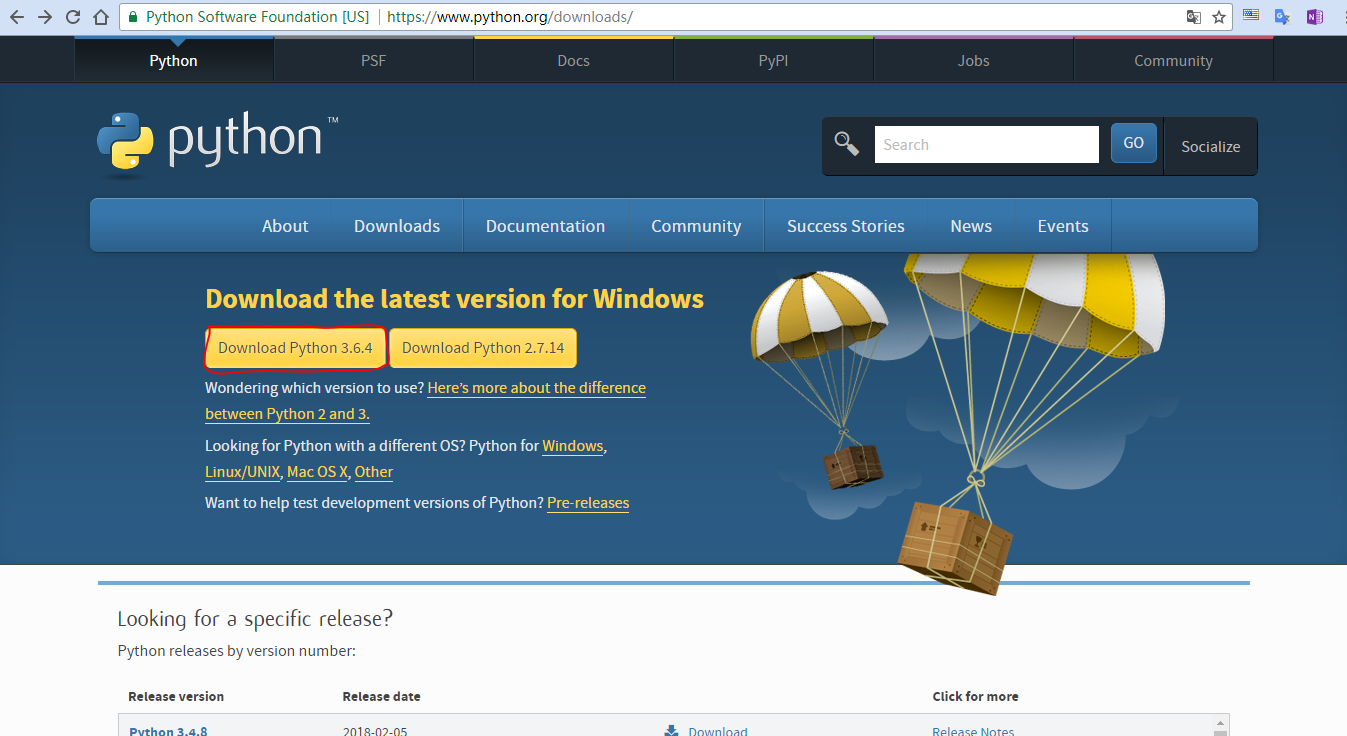The height and width of the screenshot is (736, 1347).
Task: Follow the Mac OS X link
Action: [317, 472]
